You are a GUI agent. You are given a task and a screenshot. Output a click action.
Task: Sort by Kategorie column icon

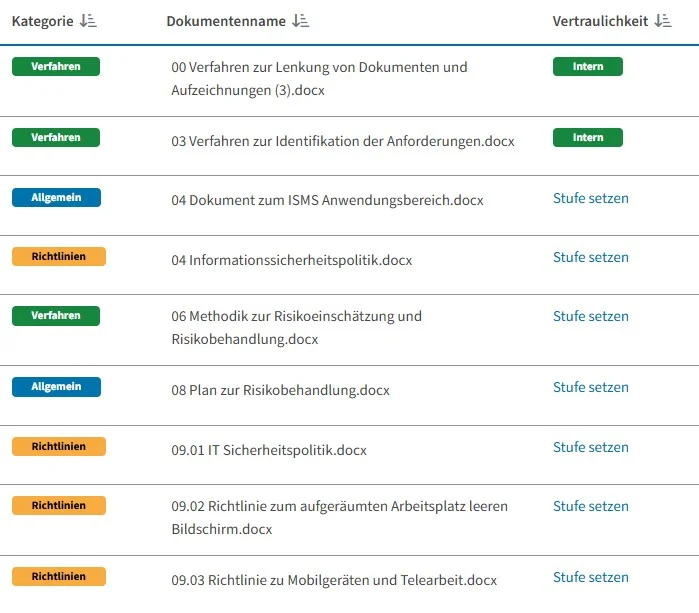pyautogui.click(x=88, y=21)
